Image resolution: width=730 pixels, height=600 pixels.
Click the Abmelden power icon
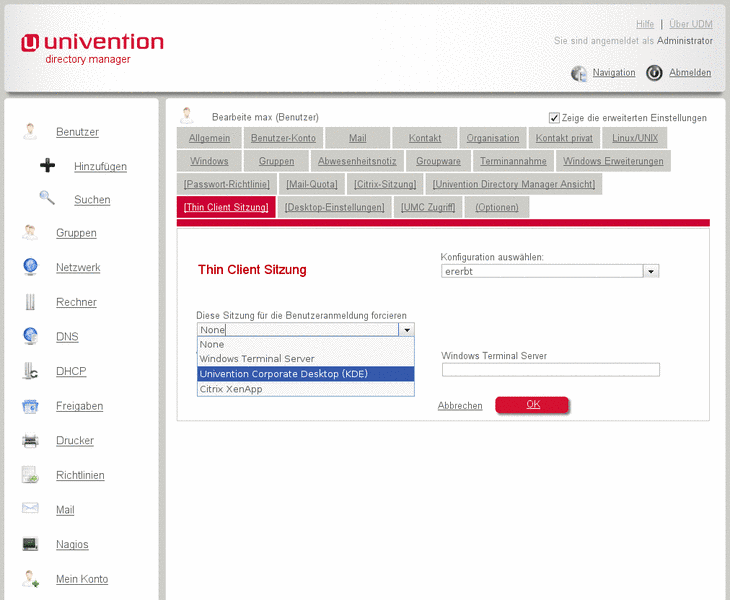[x=654, y=73]
